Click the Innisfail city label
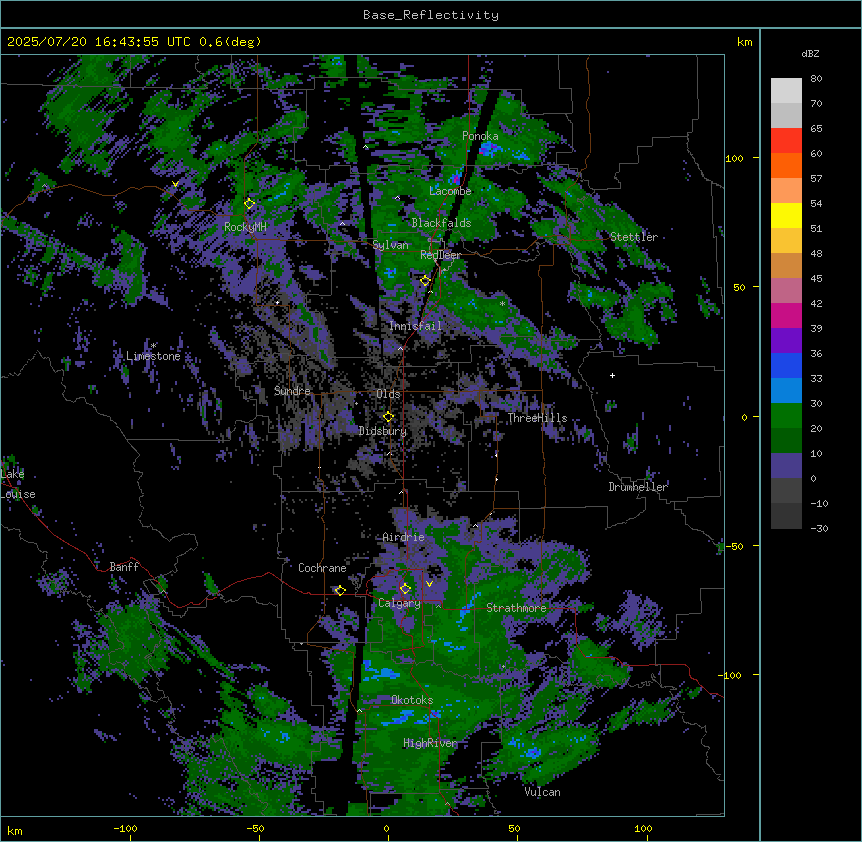The image size is (862, 842). pos(415,326)
